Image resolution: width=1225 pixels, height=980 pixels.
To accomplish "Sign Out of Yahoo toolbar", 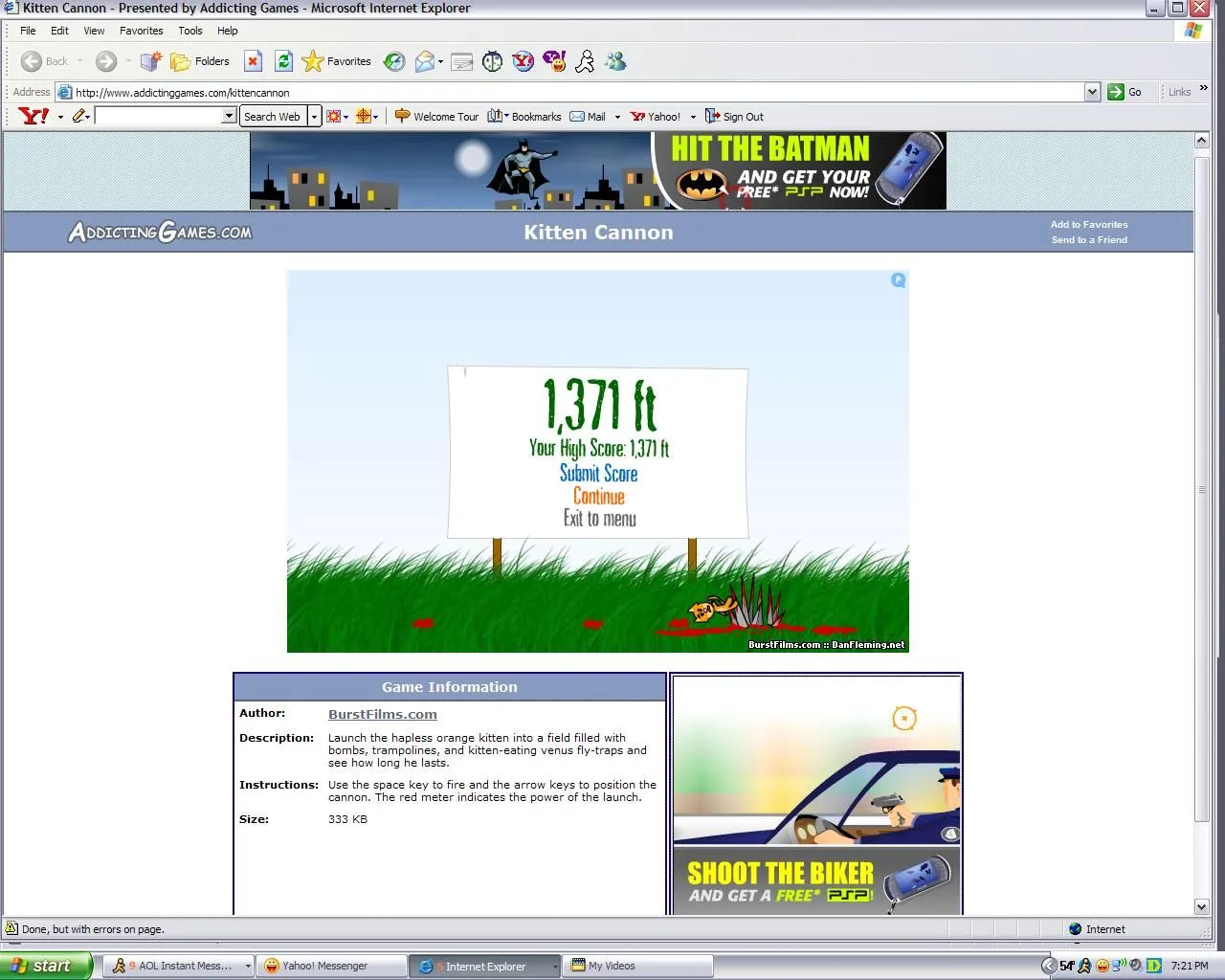I will coord(734,116).
